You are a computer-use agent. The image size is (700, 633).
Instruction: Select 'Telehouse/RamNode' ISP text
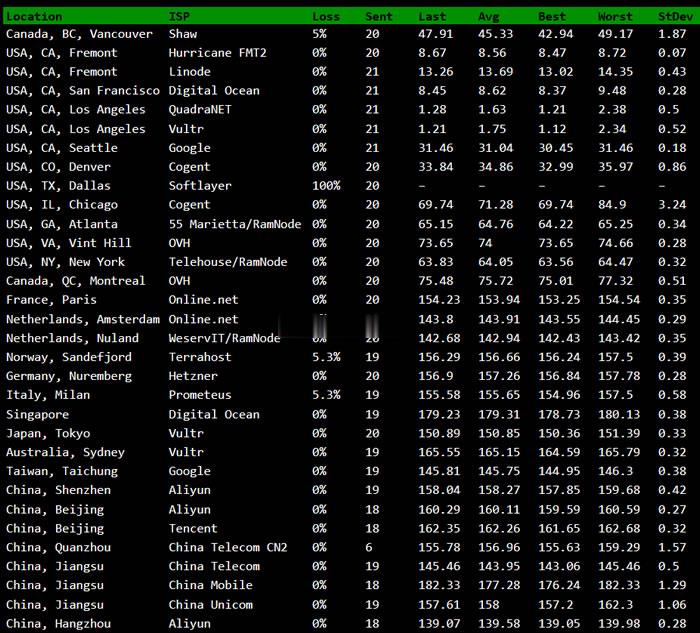pos(228,262)
